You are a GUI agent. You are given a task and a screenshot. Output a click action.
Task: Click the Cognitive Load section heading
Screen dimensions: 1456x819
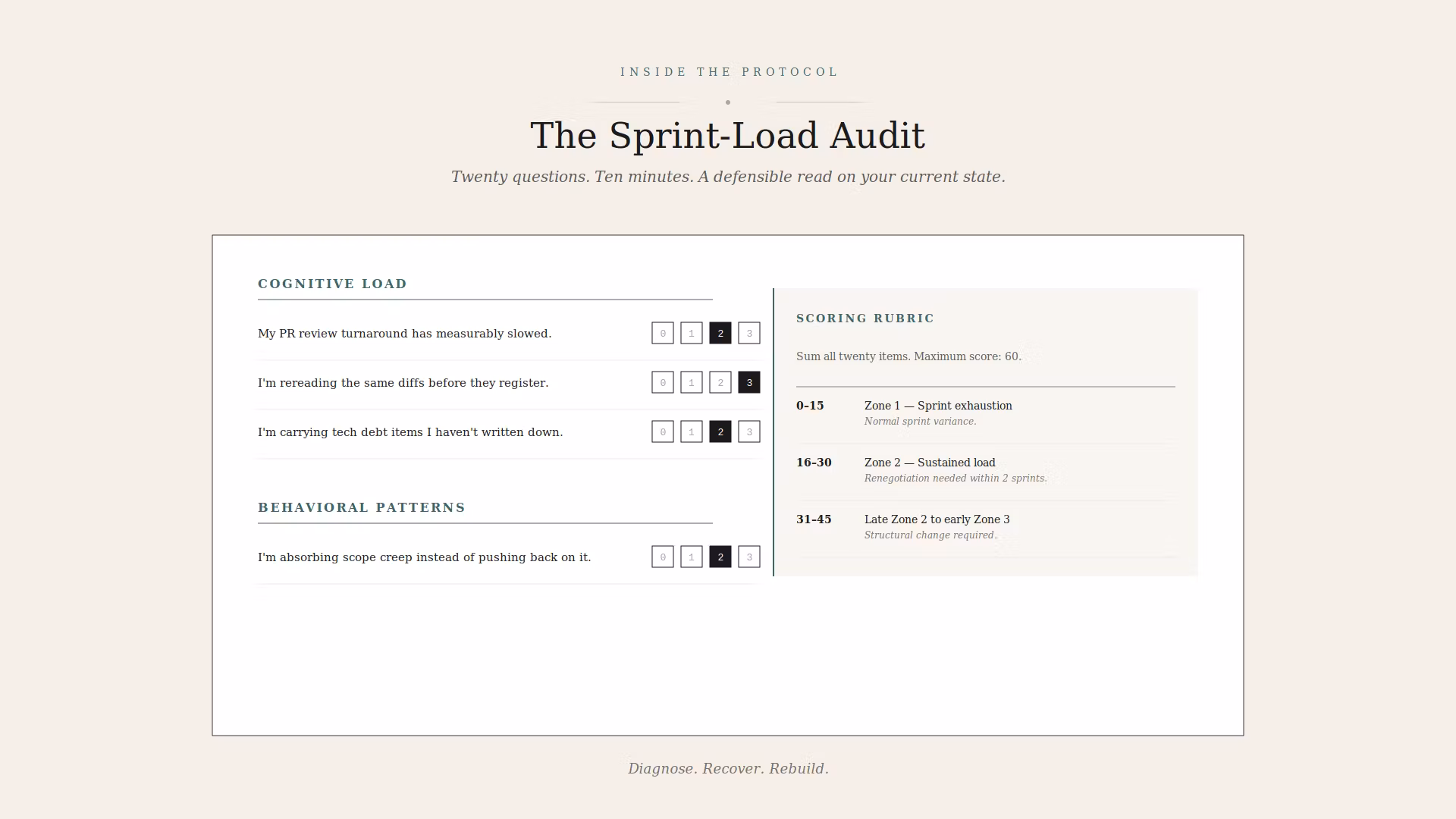click(332, 284)
